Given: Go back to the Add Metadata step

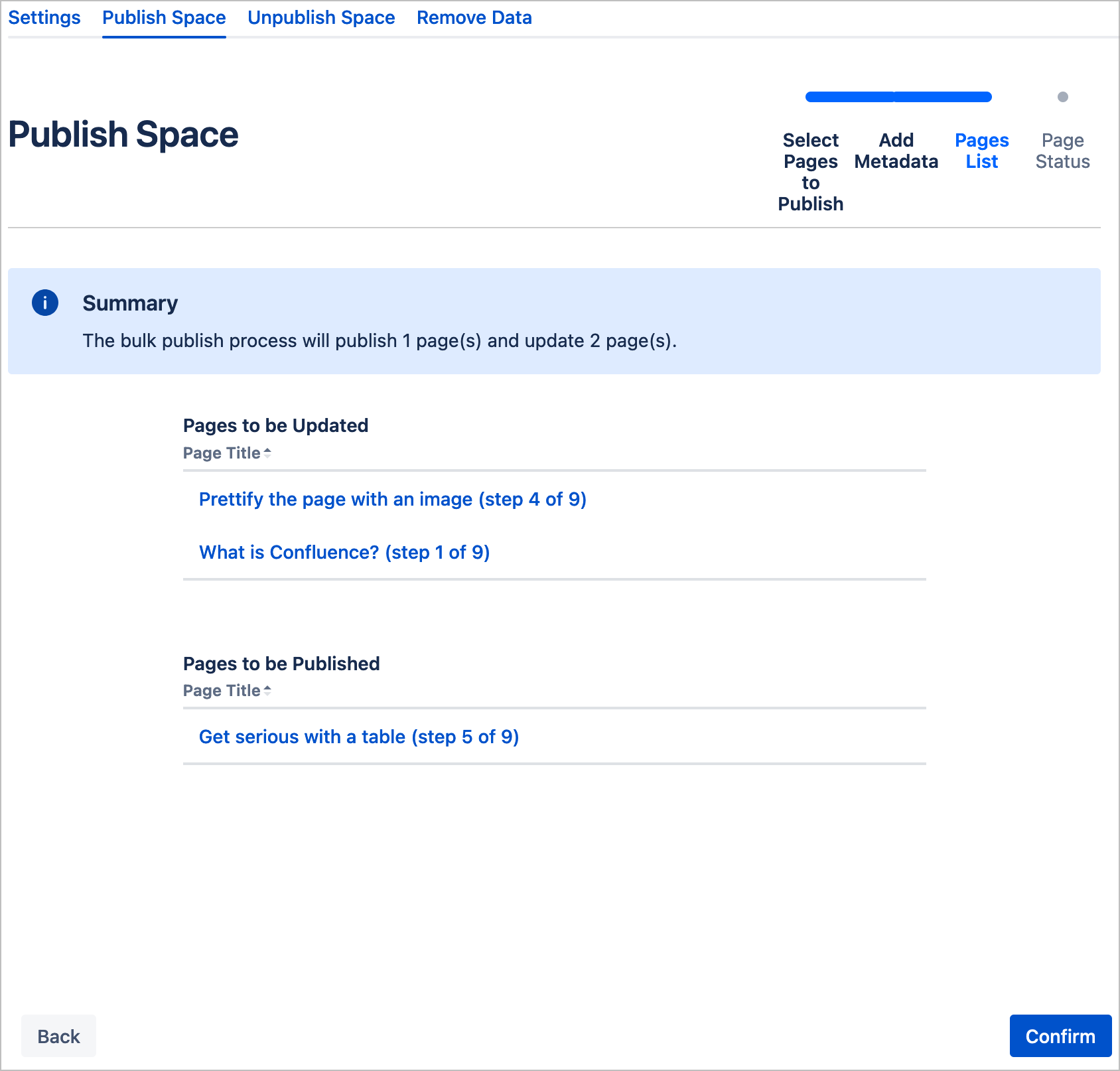Looking at the screenshot, I should [896, 151].
